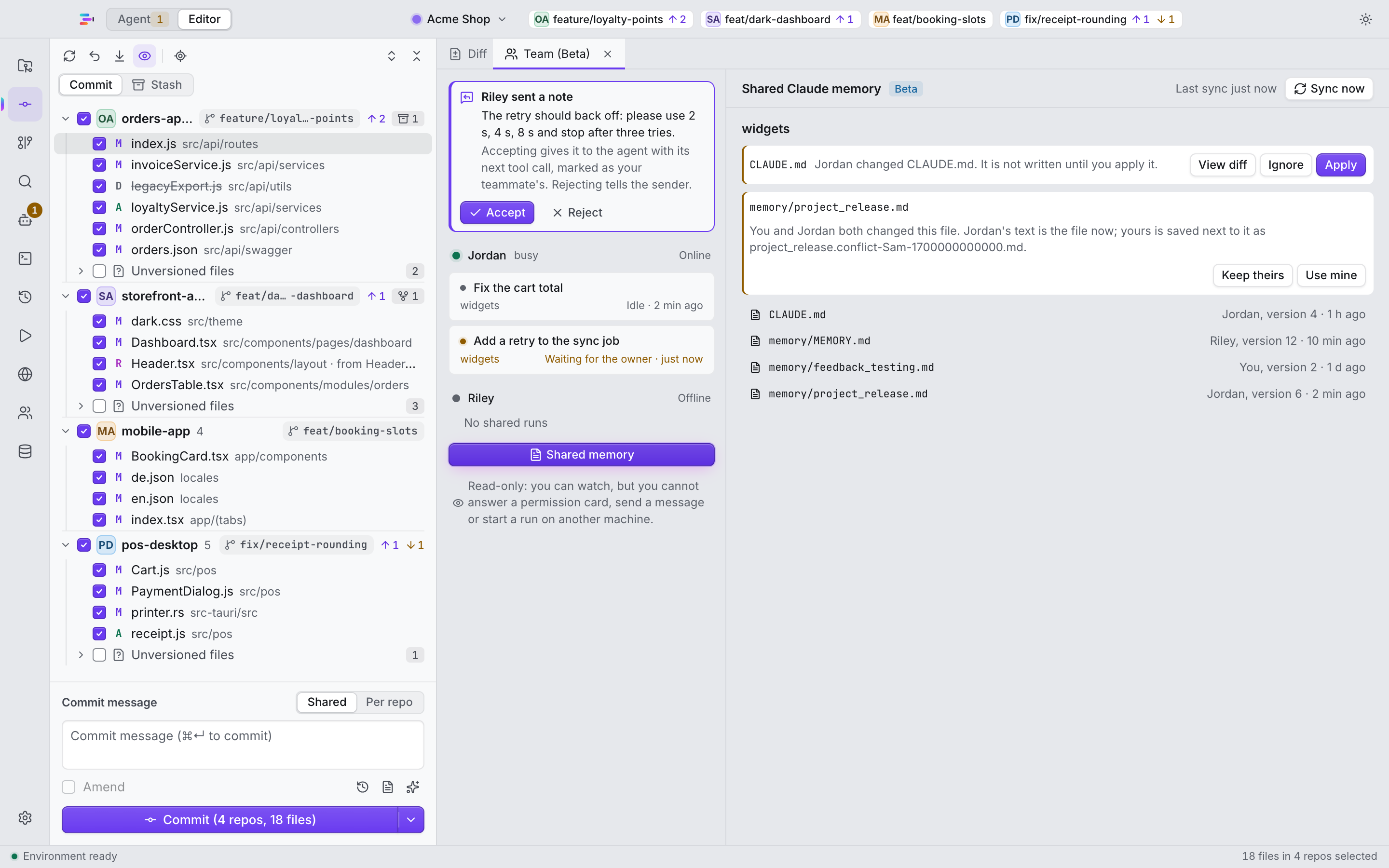This screenshot has width=1389, height=868.
Task: Click the commit message history clock icon
Action: [x=362, y=787]
